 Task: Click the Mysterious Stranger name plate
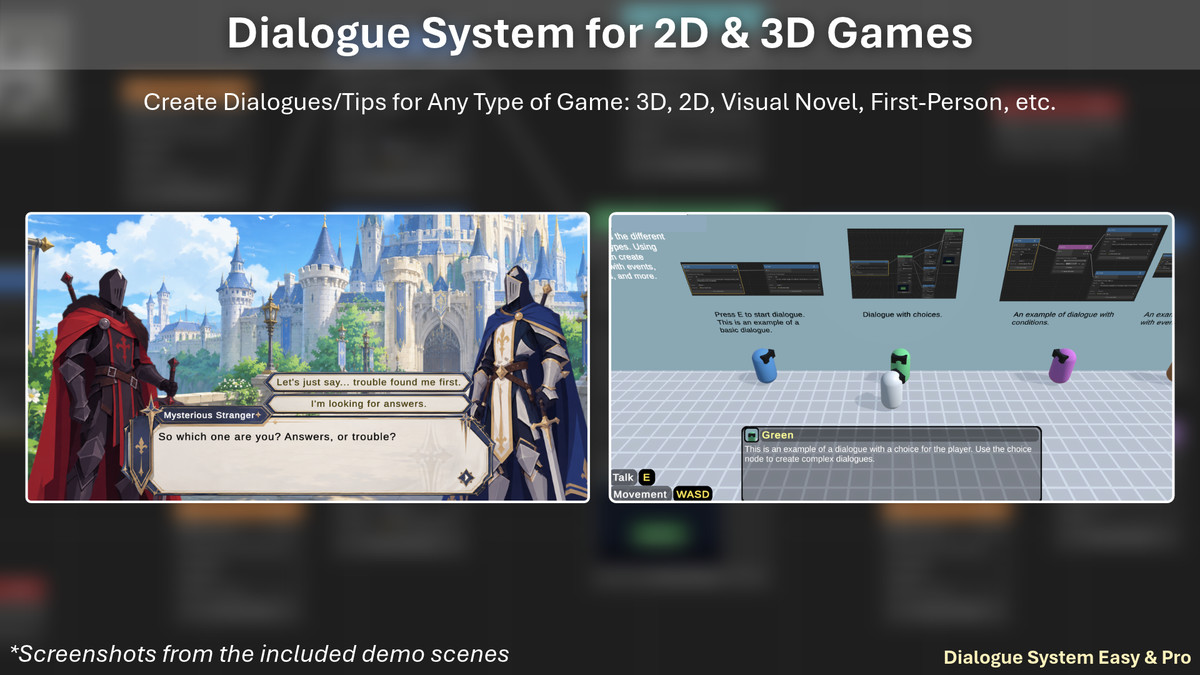211,415
